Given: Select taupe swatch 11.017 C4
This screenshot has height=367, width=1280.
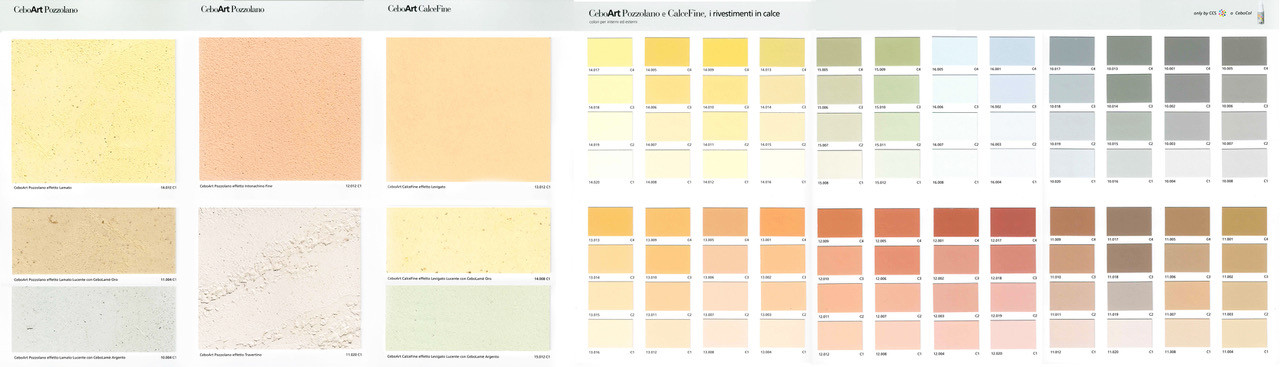Looking at the screenshot, I should 1130,221.
